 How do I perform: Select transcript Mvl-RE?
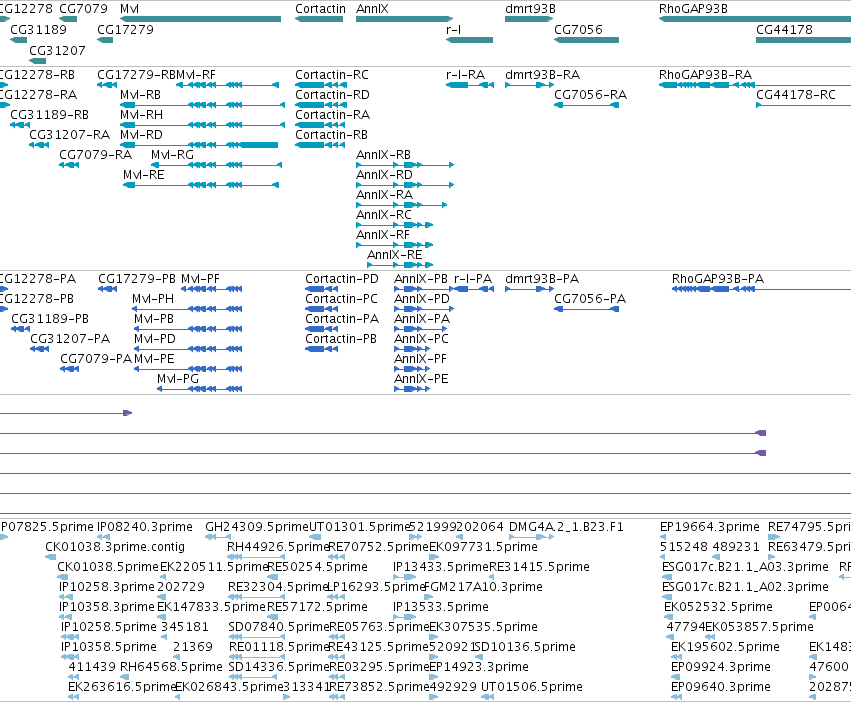click(144, 175)
